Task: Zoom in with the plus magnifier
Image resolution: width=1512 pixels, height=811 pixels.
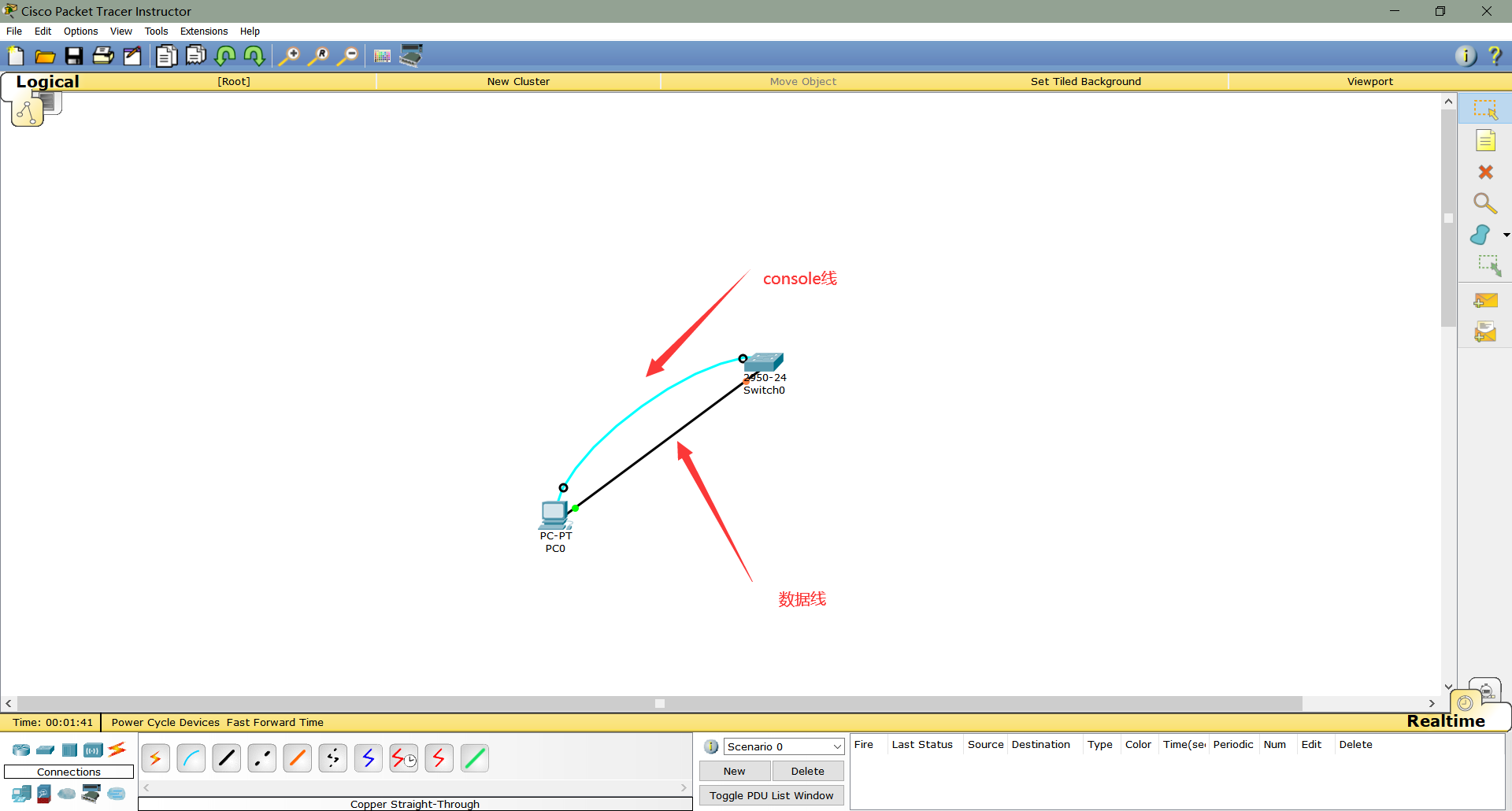Action: 289,56
